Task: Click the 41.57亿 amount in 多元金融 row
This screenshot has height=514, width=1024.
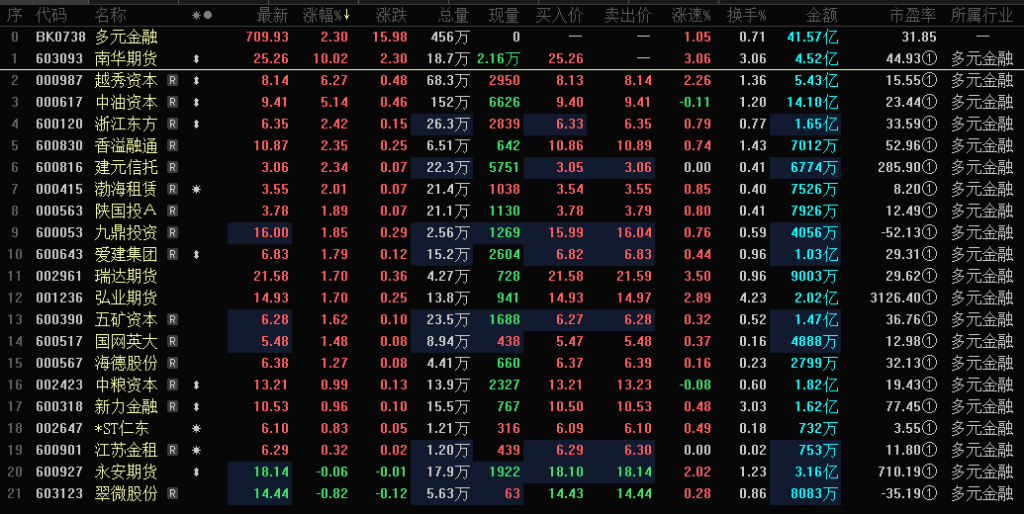Action: point(812,37)
